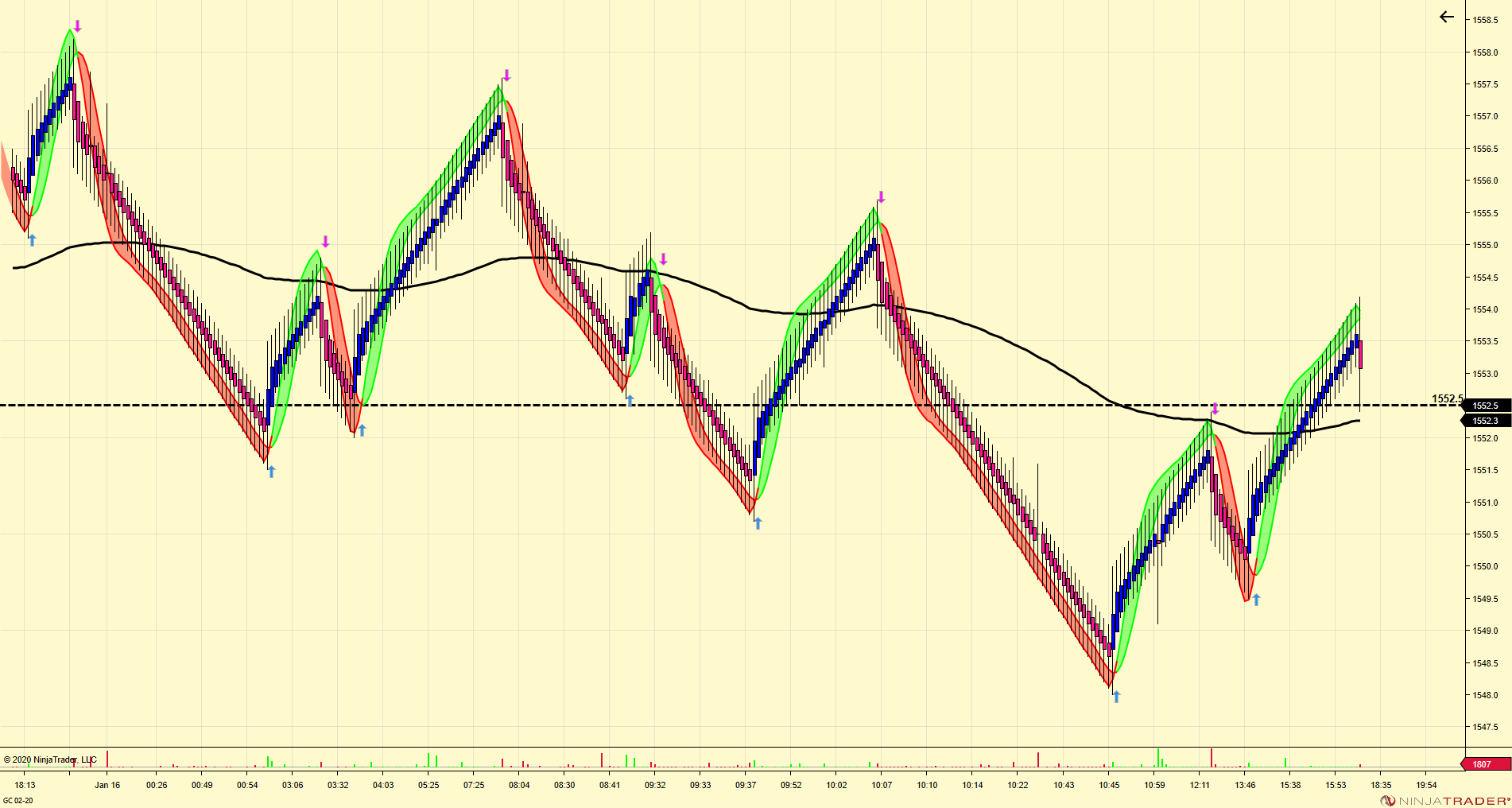Click the 18:13 time axis label

[25, 785]
